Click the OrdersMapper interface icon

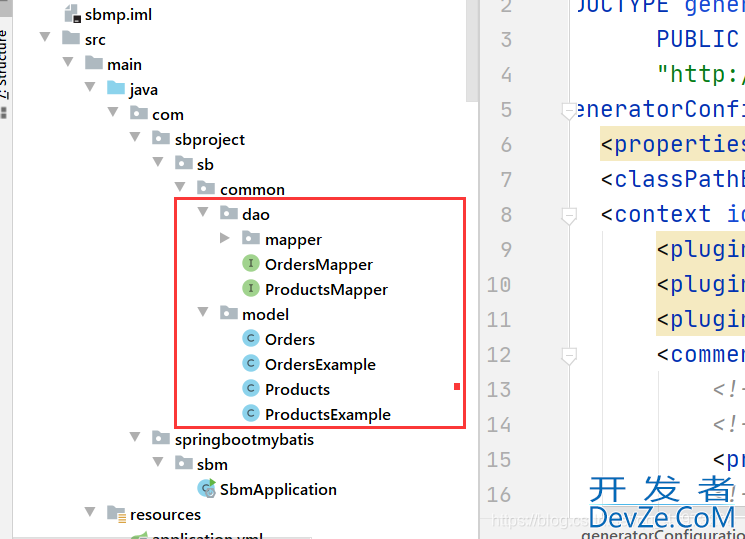[251, 263]
